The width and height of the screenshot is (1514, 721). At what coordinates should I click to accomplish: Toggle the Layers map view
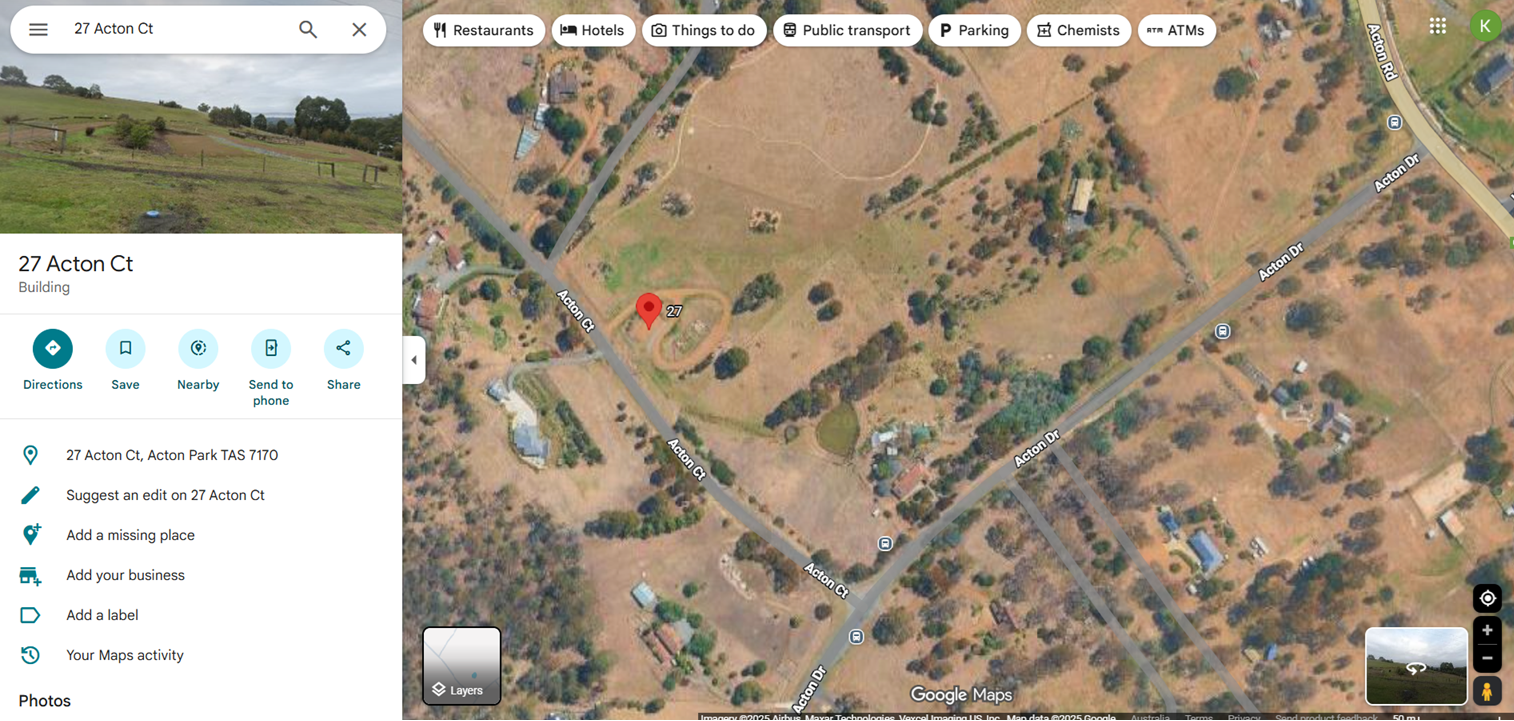tap(462, 666)
